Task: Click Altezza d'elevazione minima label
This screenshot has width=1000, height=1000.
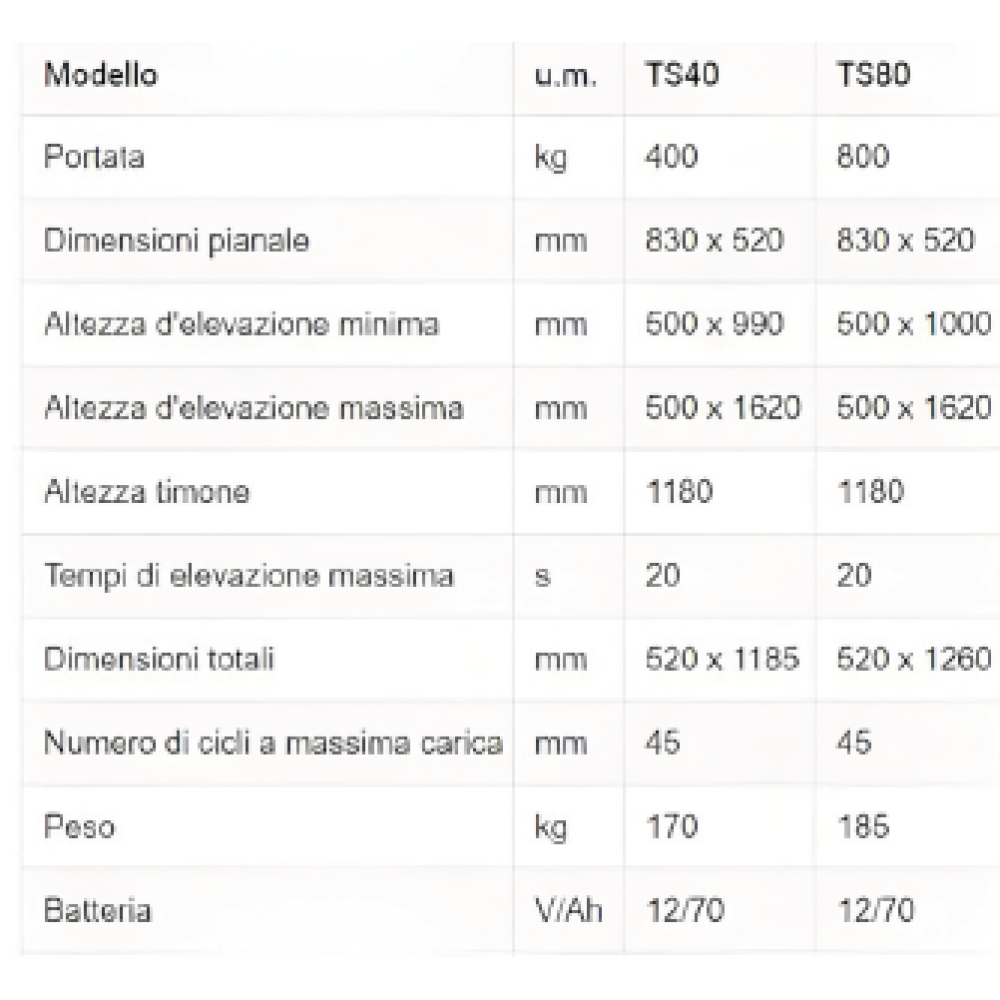Action: pyautogui.click(x=242, y=325)
